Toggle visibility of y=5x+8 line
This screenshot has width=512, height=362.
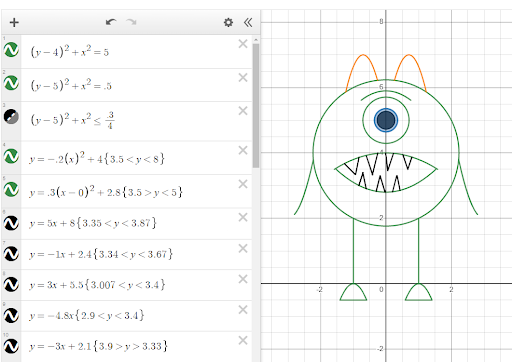11,223
